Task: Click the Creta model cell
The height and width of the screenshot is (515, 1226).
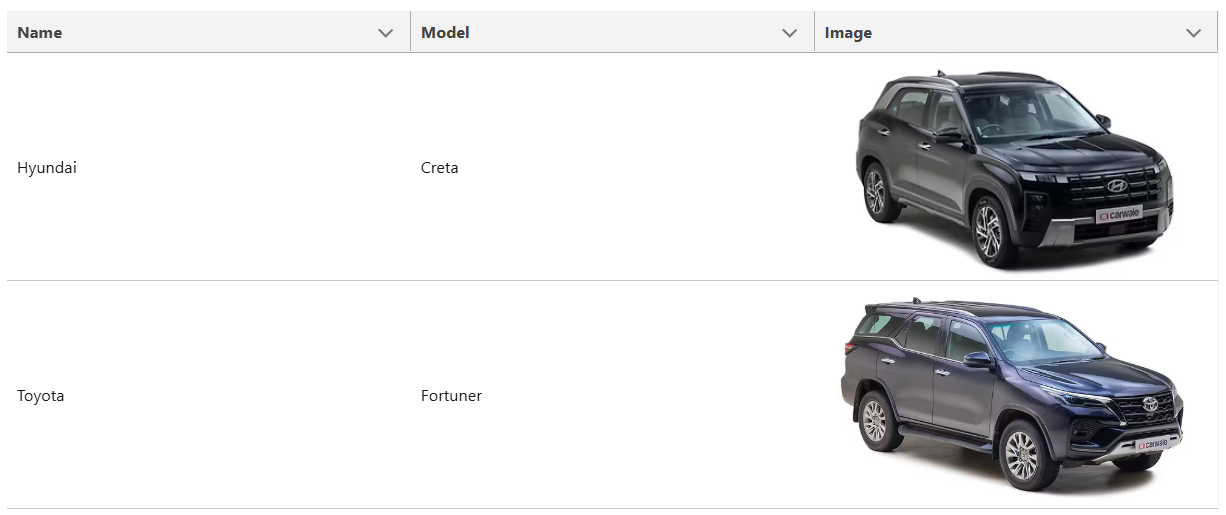Action: [x=440, y=168]
